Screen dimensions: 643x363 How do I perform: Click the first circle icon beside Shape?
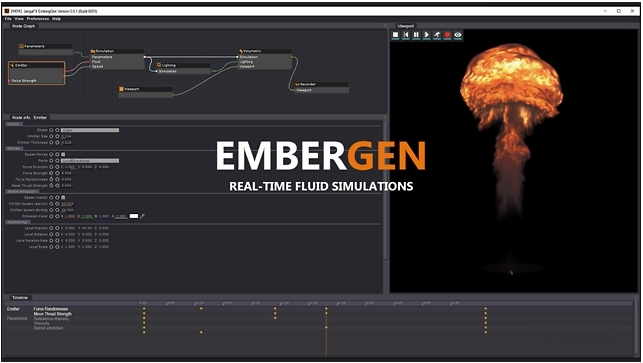[52, 130]
